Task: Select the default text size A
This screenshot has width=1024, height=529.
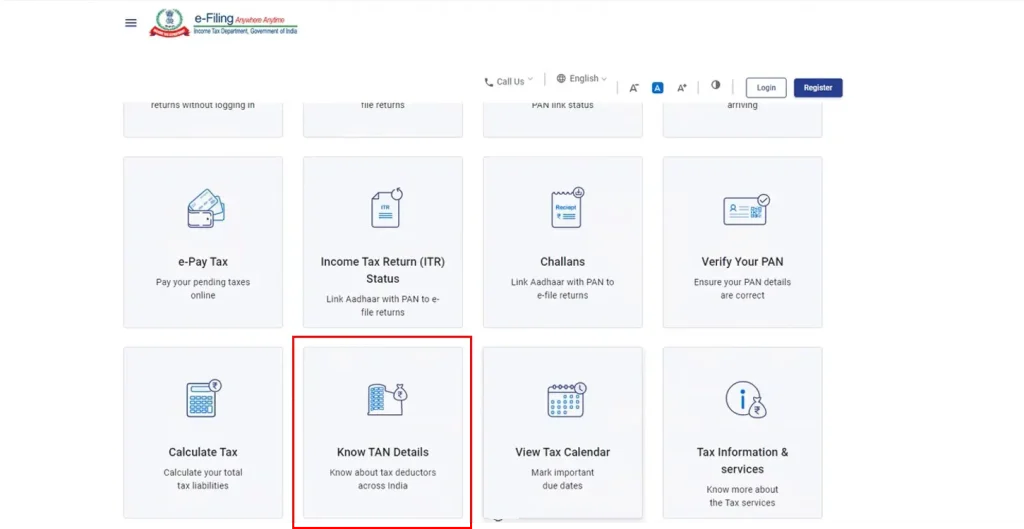Action: point(658,88)
